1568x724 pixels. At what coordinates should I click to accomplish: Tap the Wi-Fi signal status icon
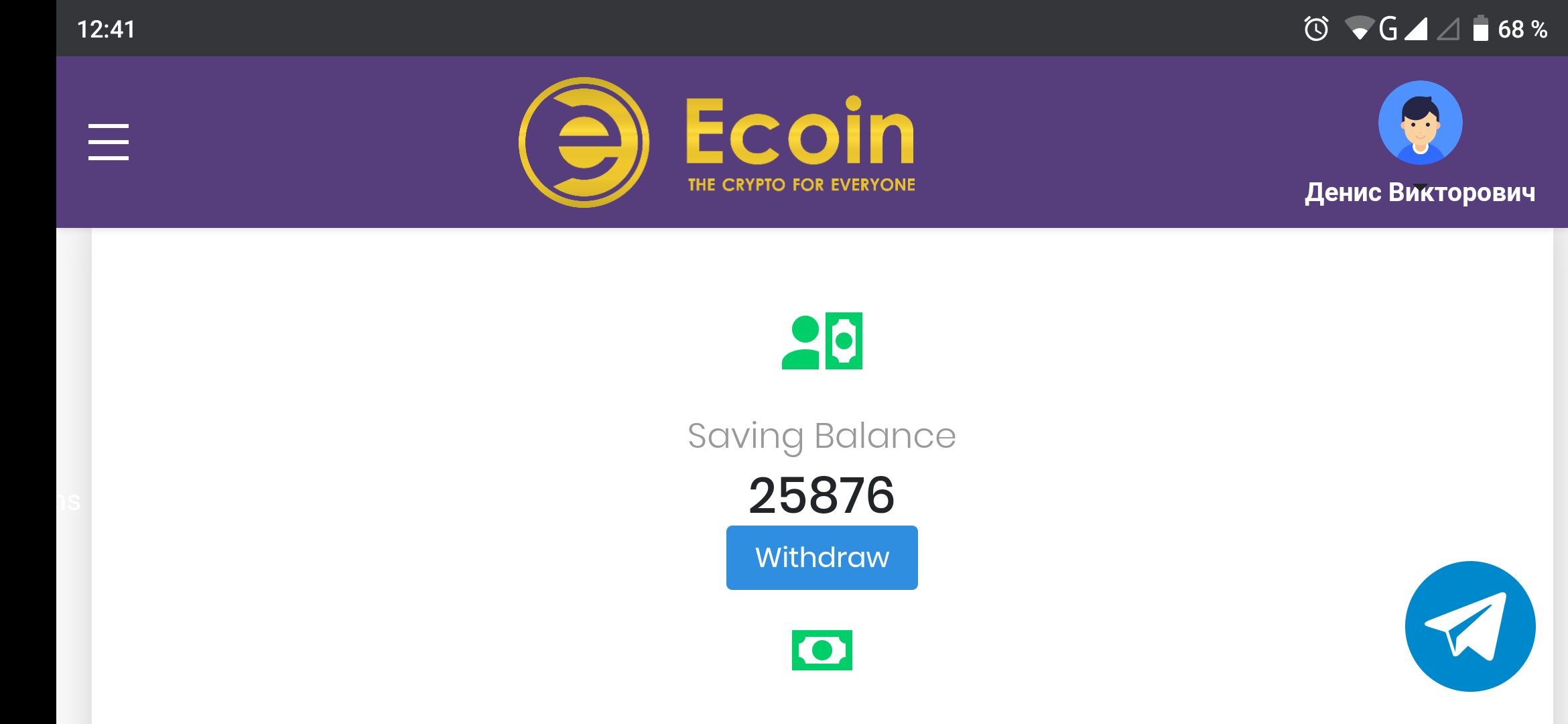(1360, 29)
